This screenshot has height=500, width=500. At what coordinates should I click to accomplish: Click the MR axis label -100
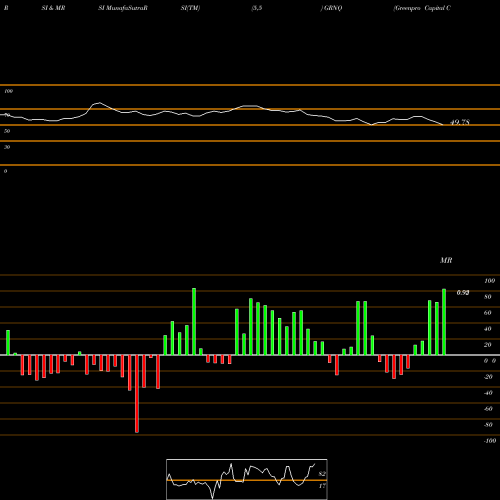coord(490,441)
